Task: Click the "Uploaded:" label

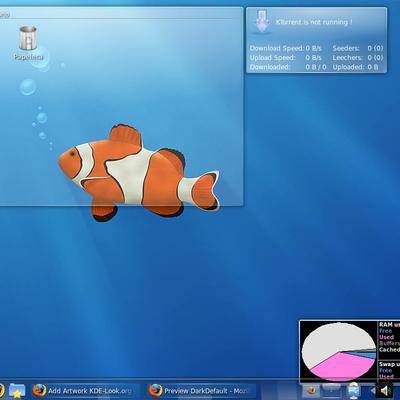Action: pos(348,67)
